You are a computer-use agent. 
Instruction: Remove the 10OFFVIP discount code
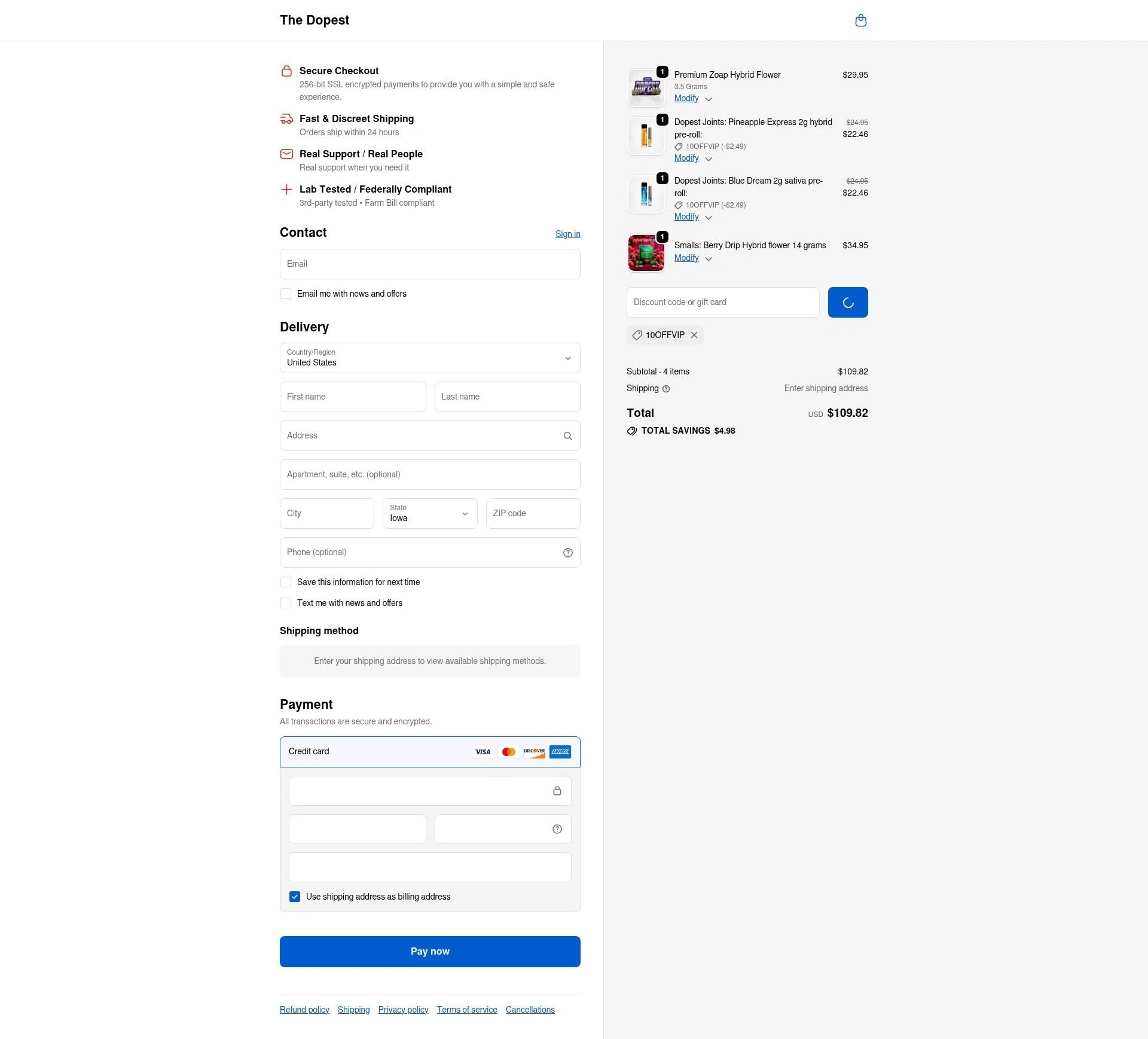click(x=694, y=335)
